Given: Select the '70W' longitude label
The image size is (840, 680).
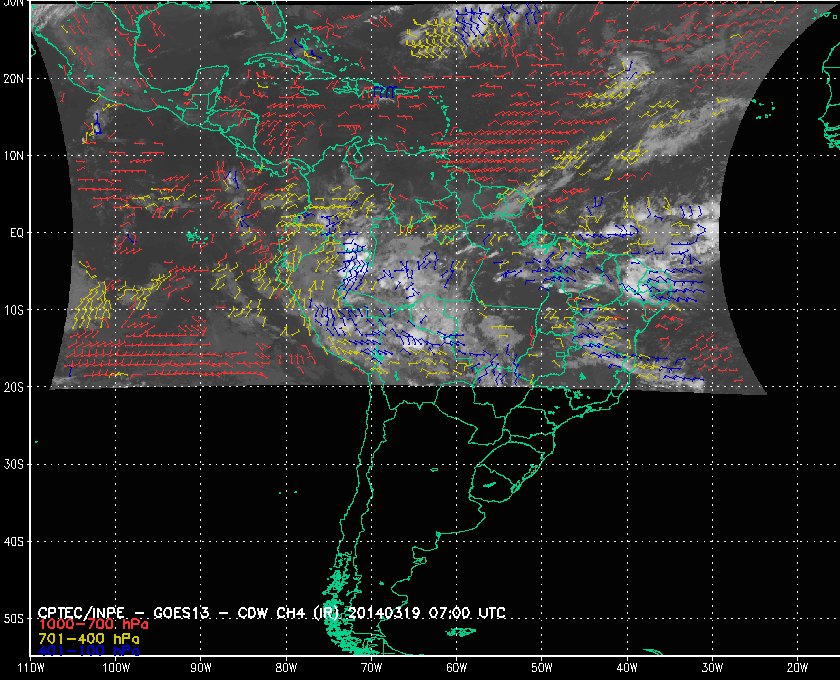Looking at the screenshot, I should pyautogui.click(x=371, y=668).
